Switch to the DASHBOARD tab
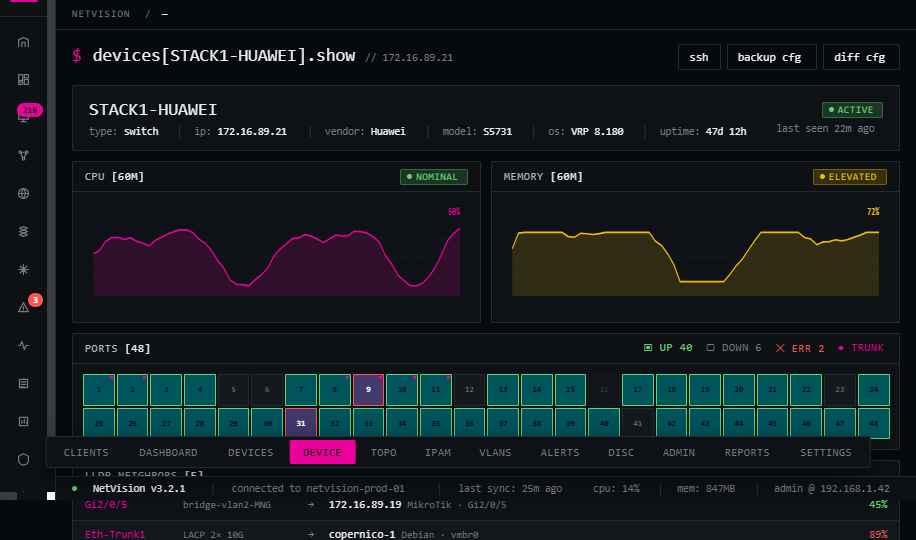Screen dimensions: 916x540 tap(168, 452)
